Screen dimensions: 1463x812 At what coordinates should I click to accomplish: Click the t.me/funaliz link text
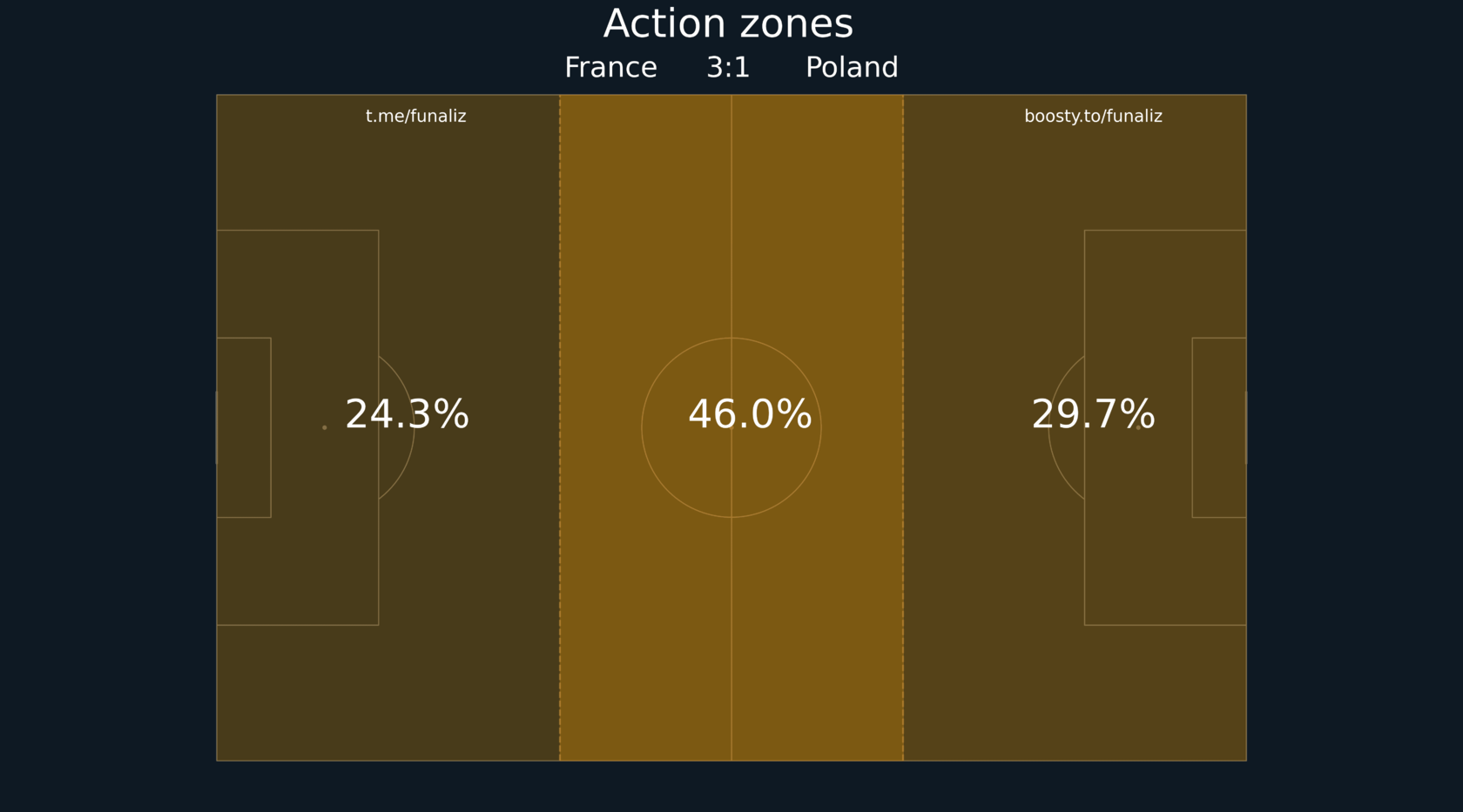point(415,116)
